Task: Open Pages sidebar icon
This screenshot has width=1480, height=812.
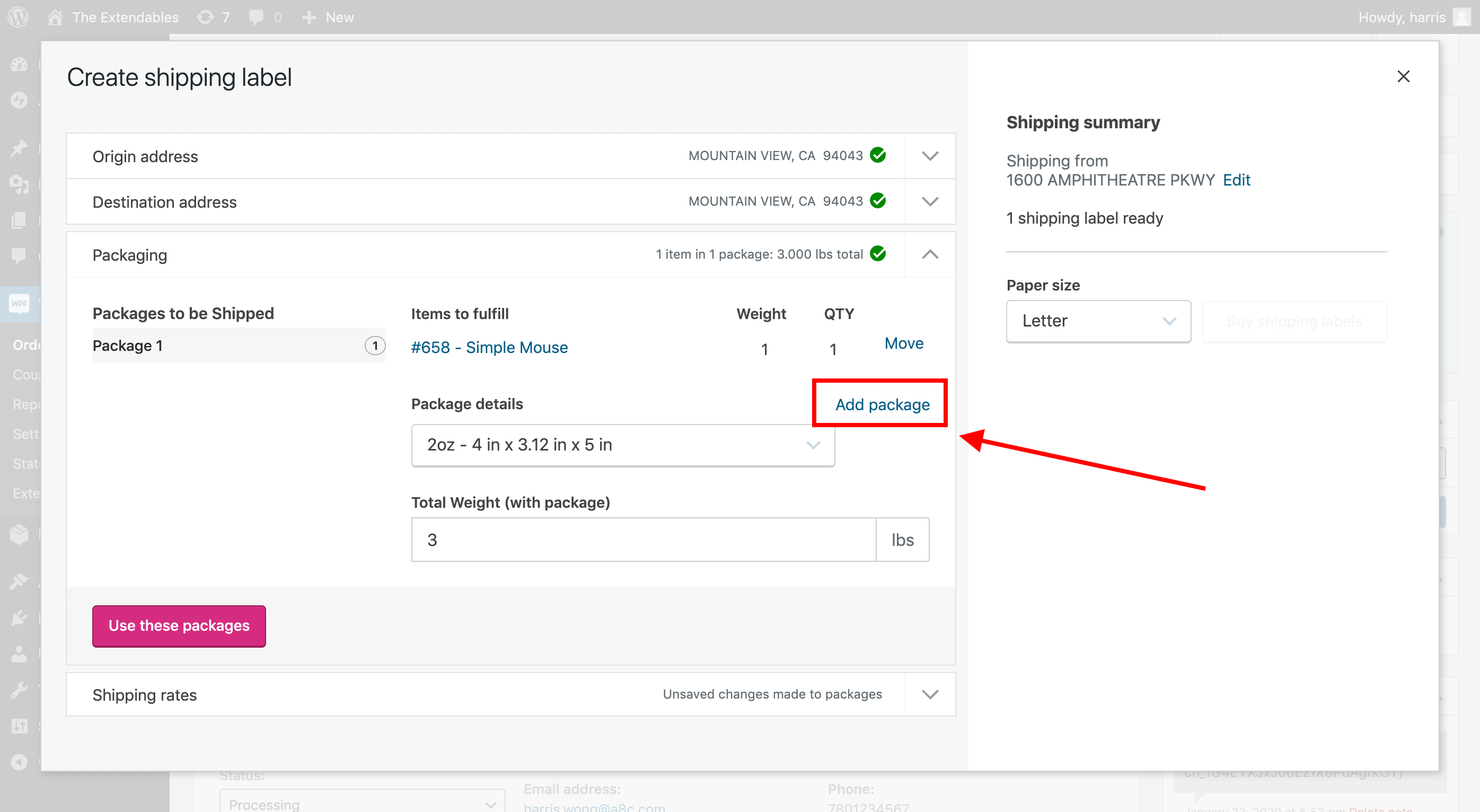Action: point(19,219)
